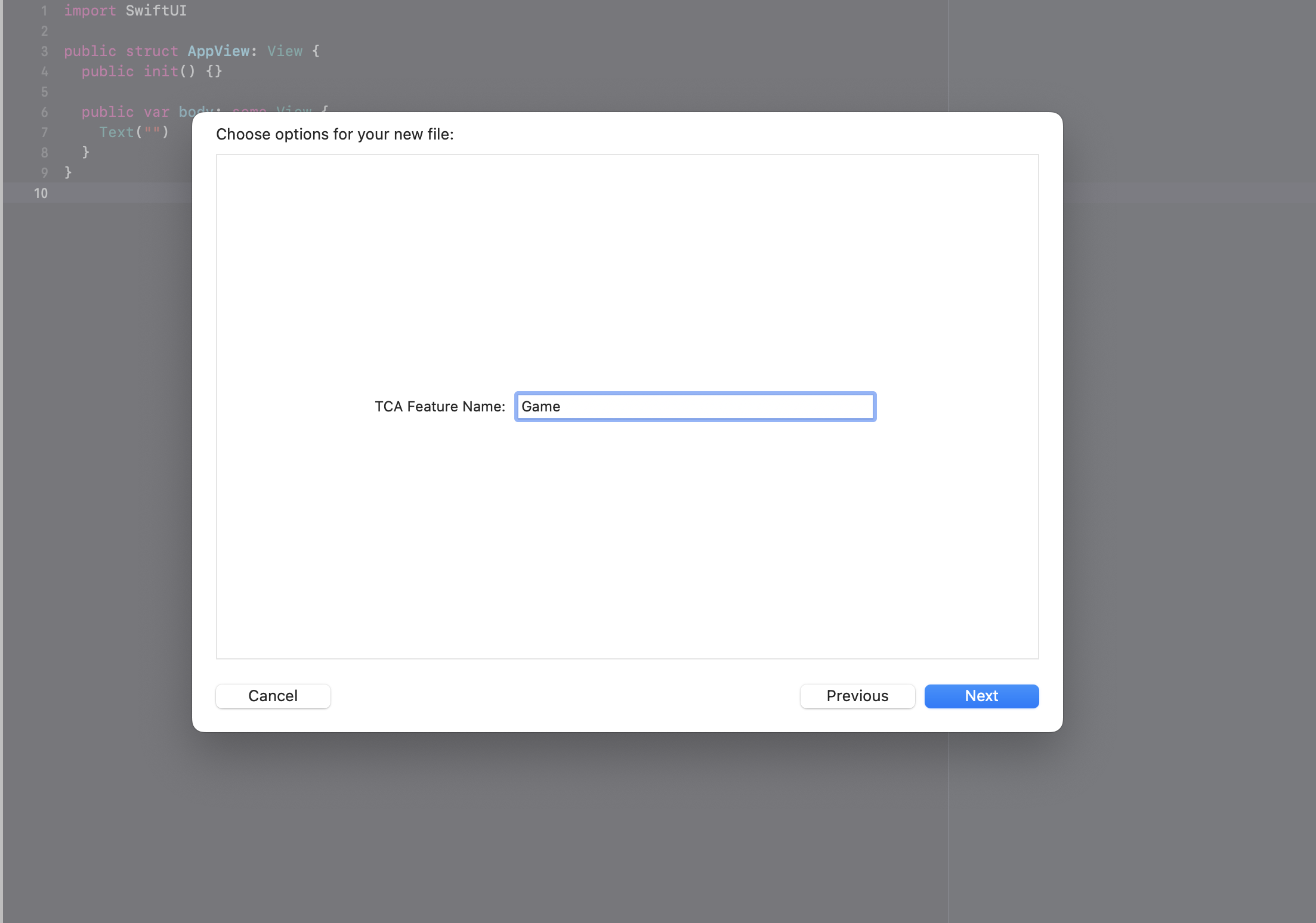Click the 'struct' keyword on line 3

coord(152,51)
